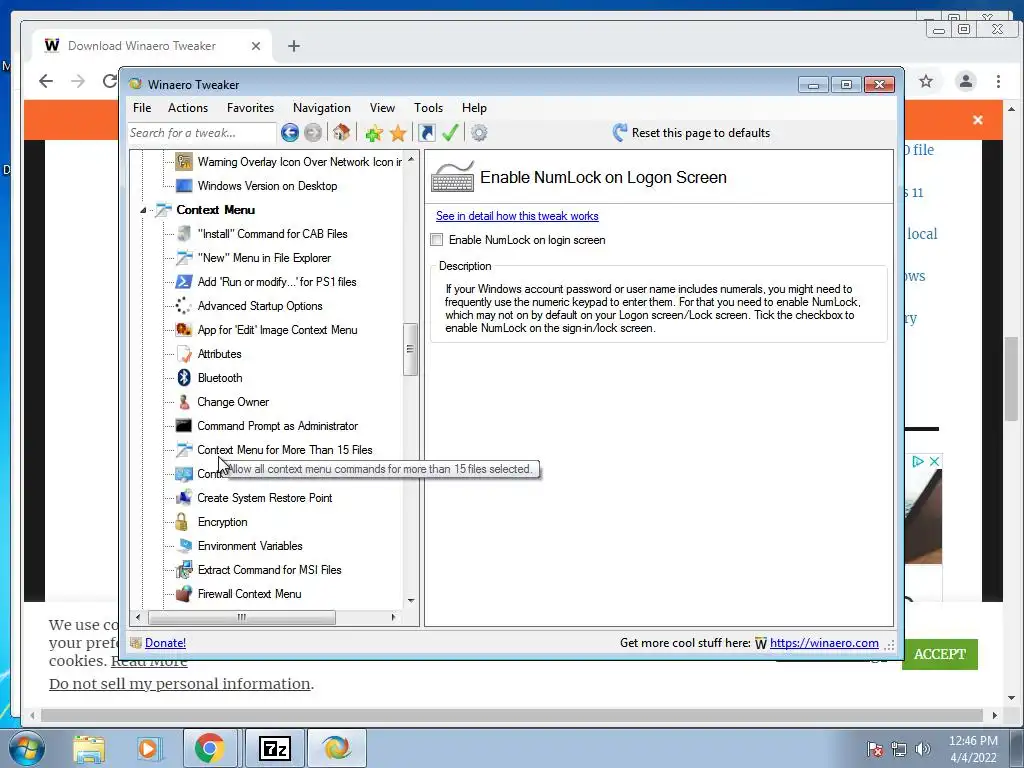
Task: Switch to 7-Zip taskbar button
Action: pos(274,749)
